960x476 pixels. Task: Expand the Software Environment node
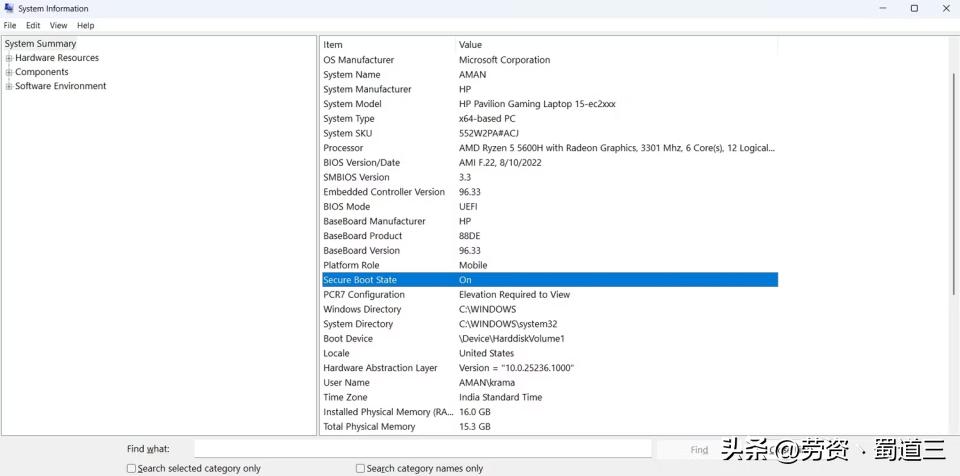click(x=9, y=86)
